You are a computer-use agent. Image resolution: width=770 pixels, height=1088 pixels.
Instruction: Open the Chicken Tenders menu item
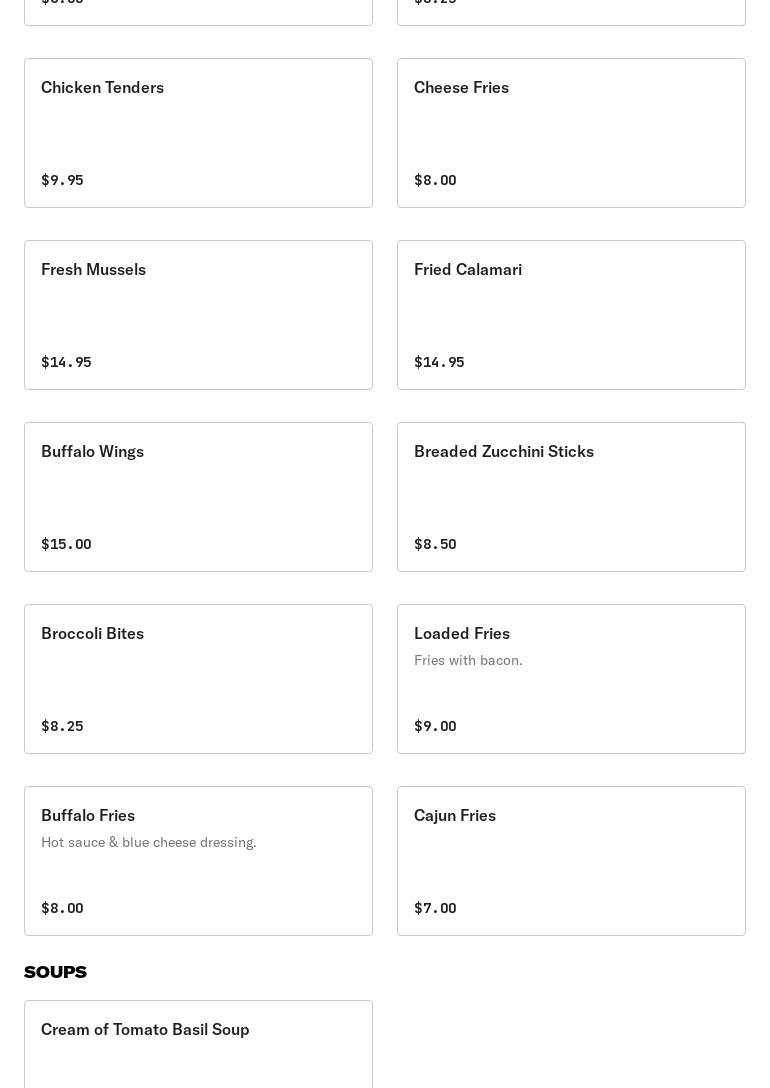(198, 133)
